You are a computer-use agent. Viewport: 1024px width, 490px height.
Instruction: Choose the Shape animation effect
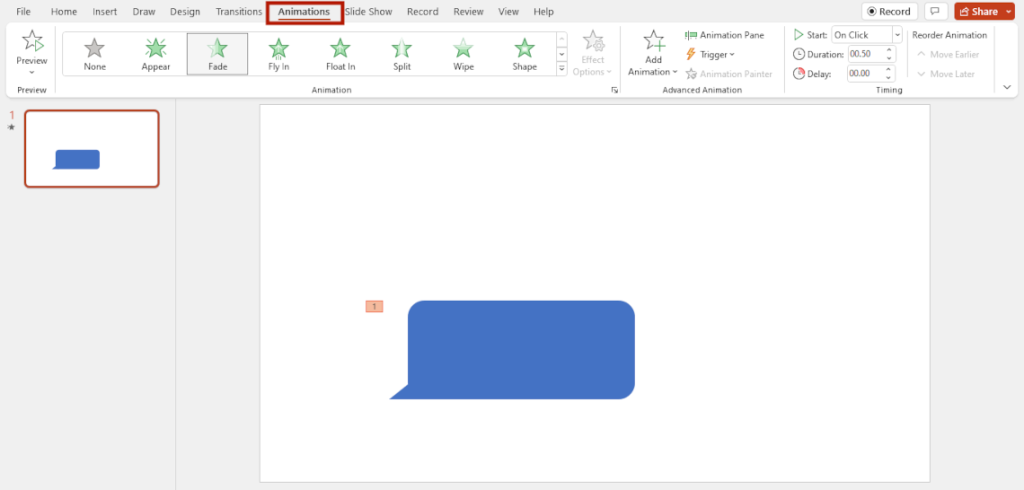point(524,53)
